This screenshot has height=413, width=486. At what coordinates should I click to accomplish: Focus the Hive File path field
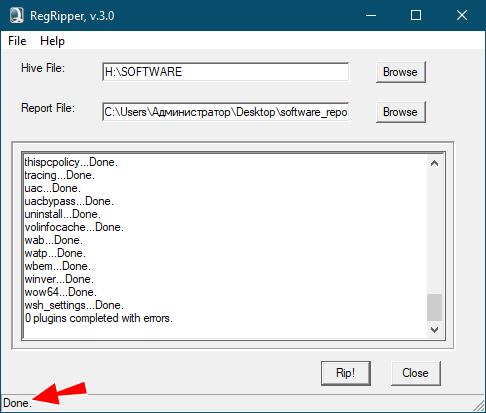click(x=226, y=72)
